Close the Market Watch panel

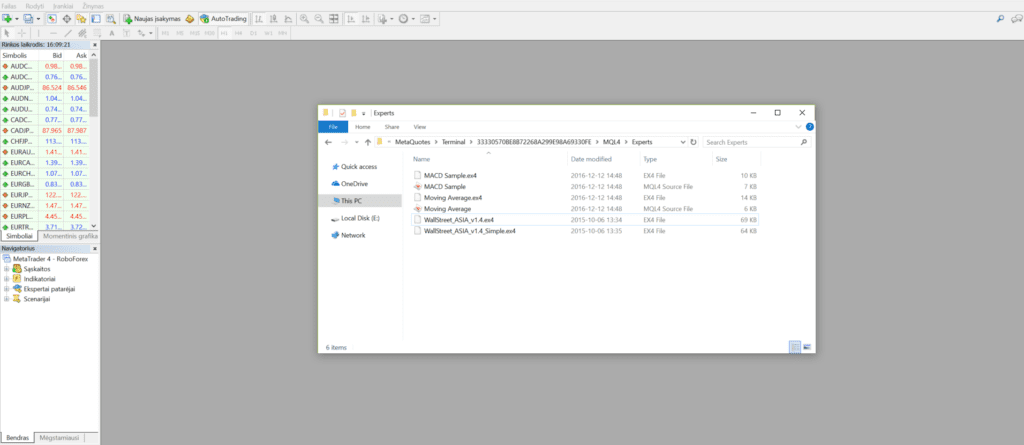tap(94, 44)
